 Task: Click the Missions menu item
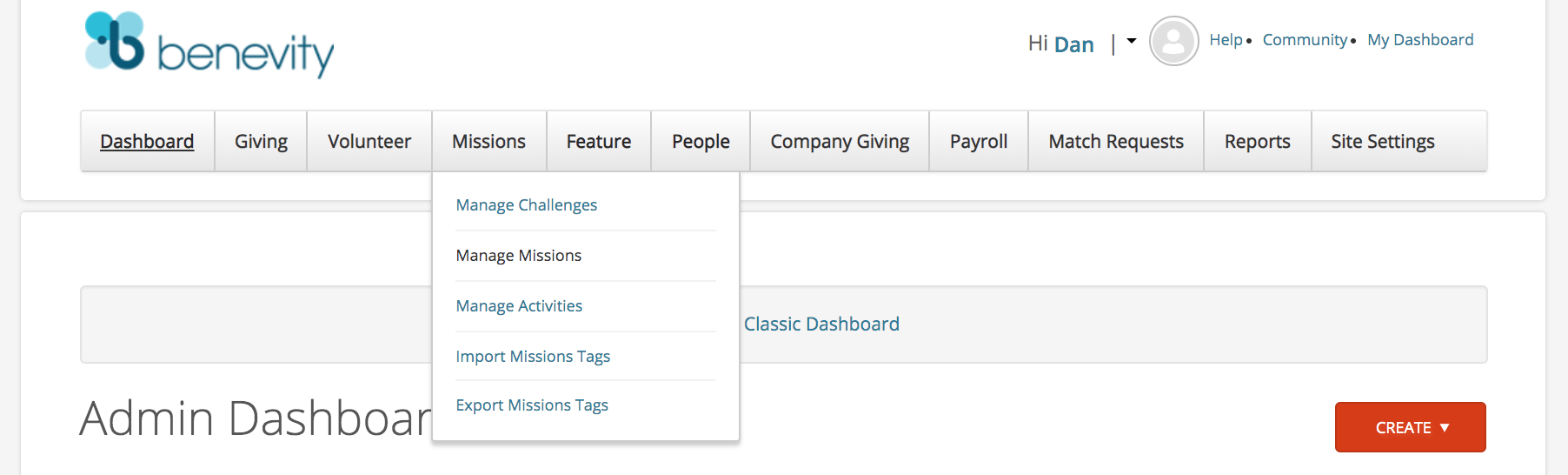tap(488, 141)
